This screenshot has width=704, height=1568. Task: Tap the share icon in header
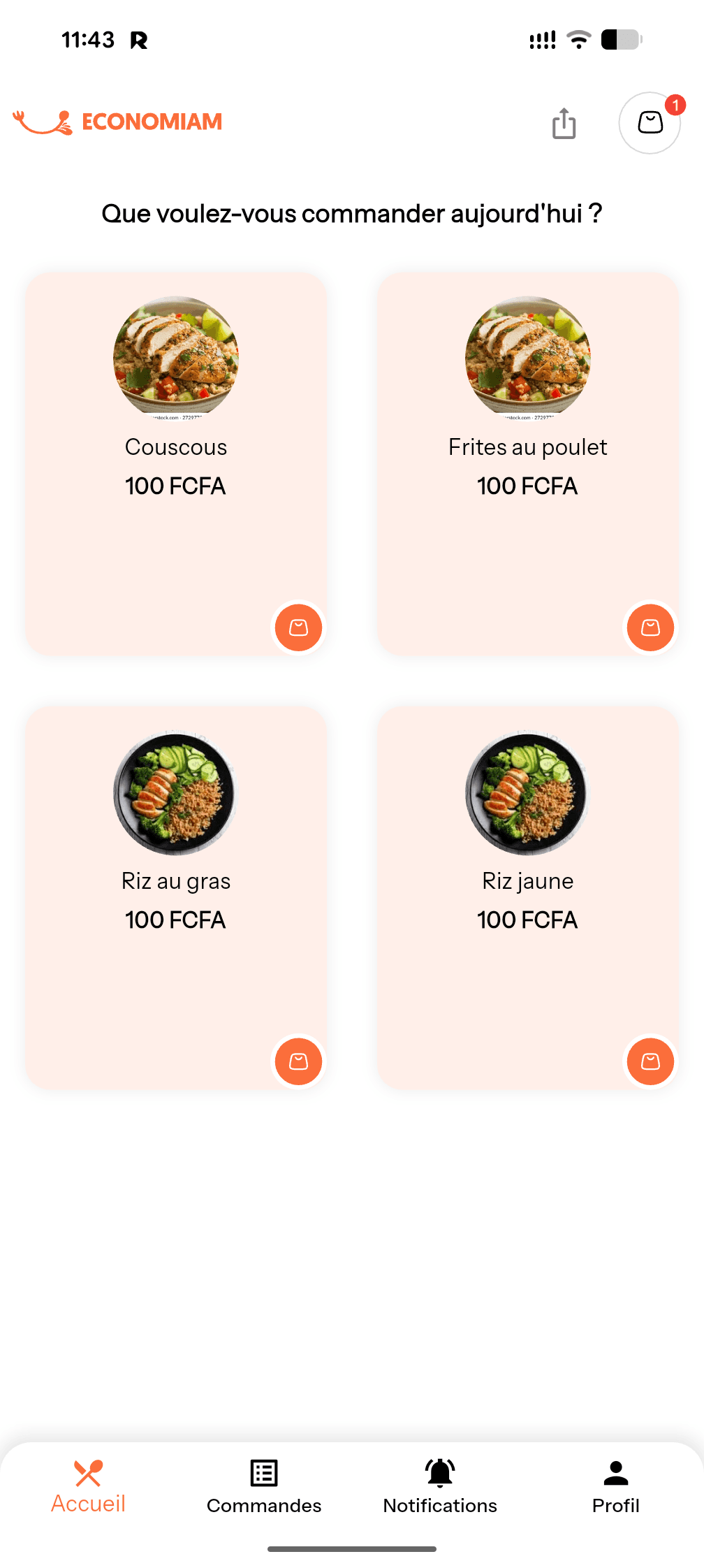(x=564, y=124)
